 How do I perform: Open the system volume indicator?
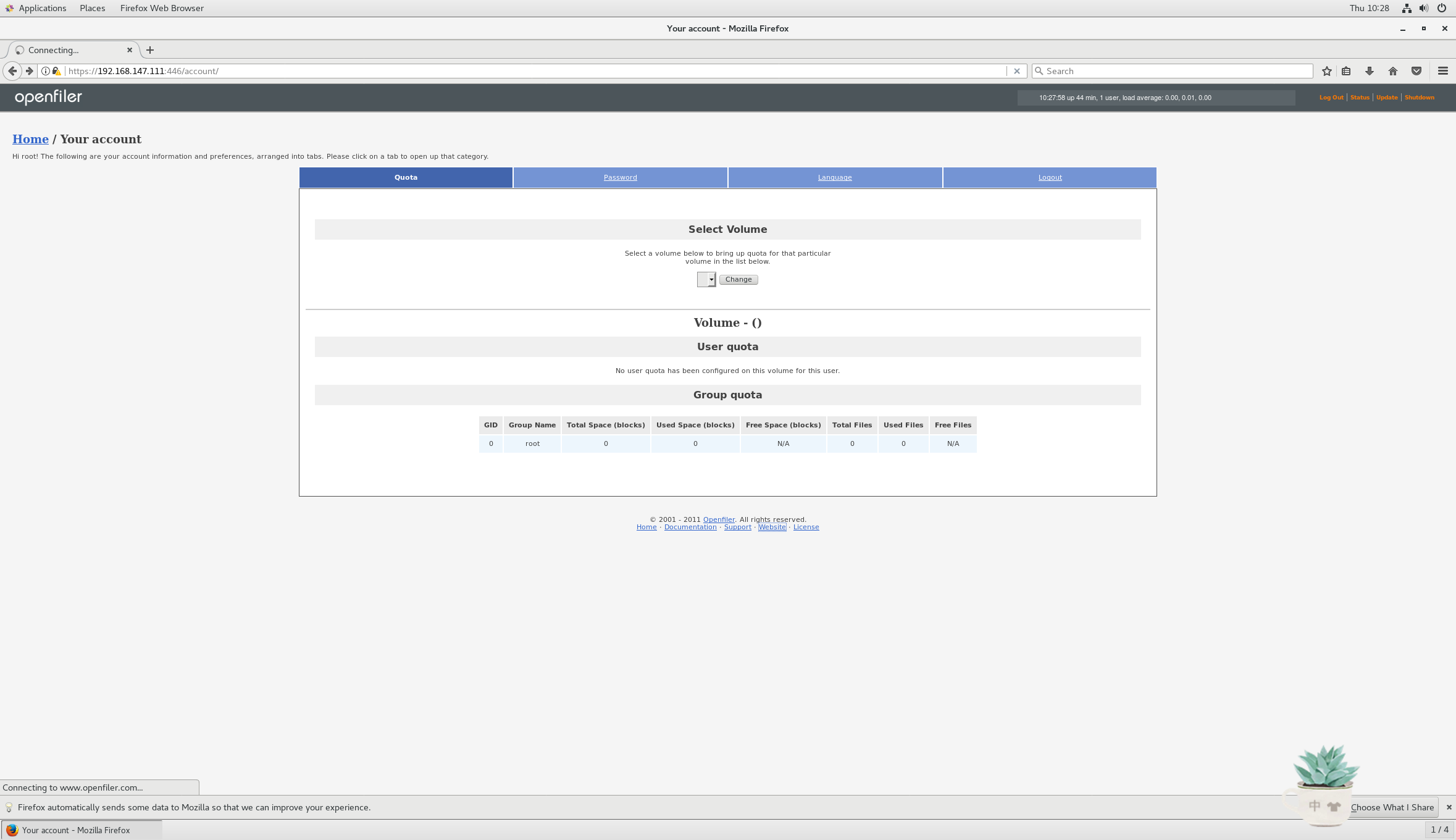coord(1423,8)
